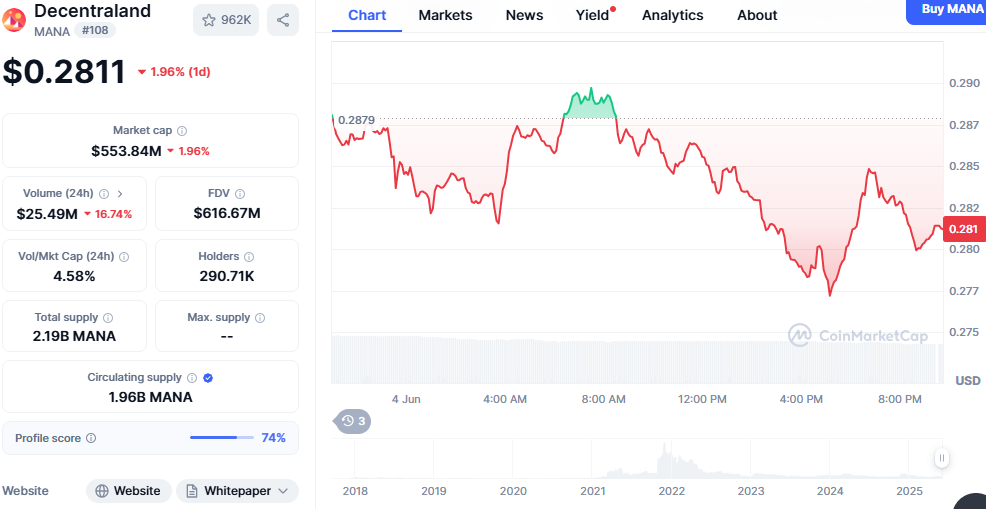The image size is (986, 509).
Task: Click info icon next to Vol/Mkt Cap (24h)
Action: (124, 257)
